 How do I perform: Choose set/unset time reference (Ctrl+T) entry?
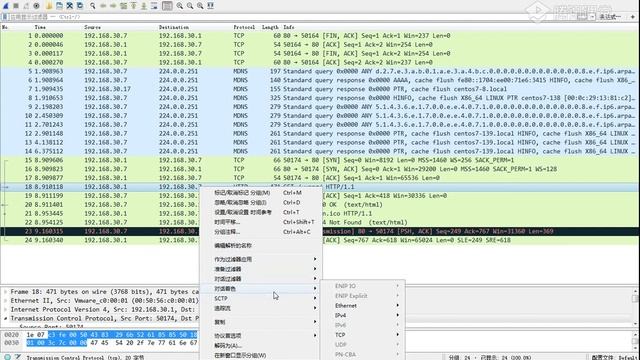pos(260,212)
